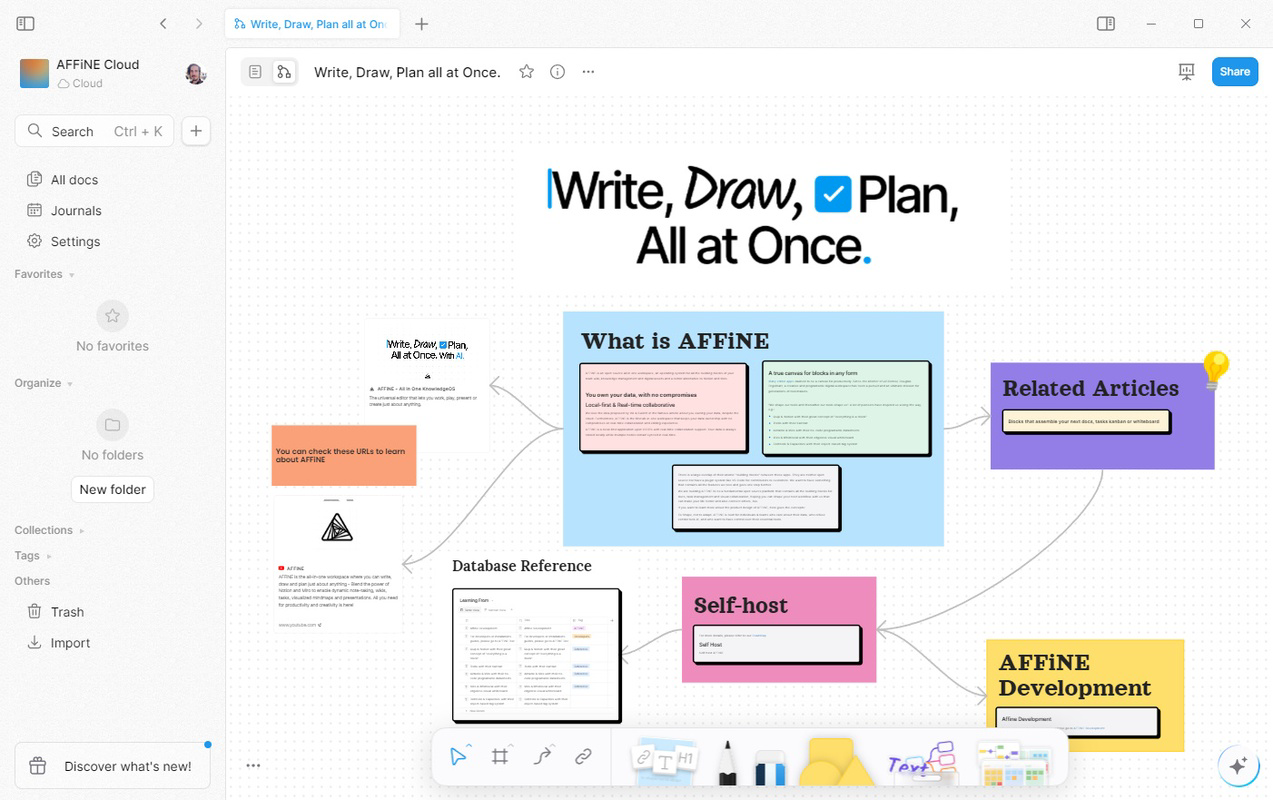Select the Frame tool

pos(500,757)
